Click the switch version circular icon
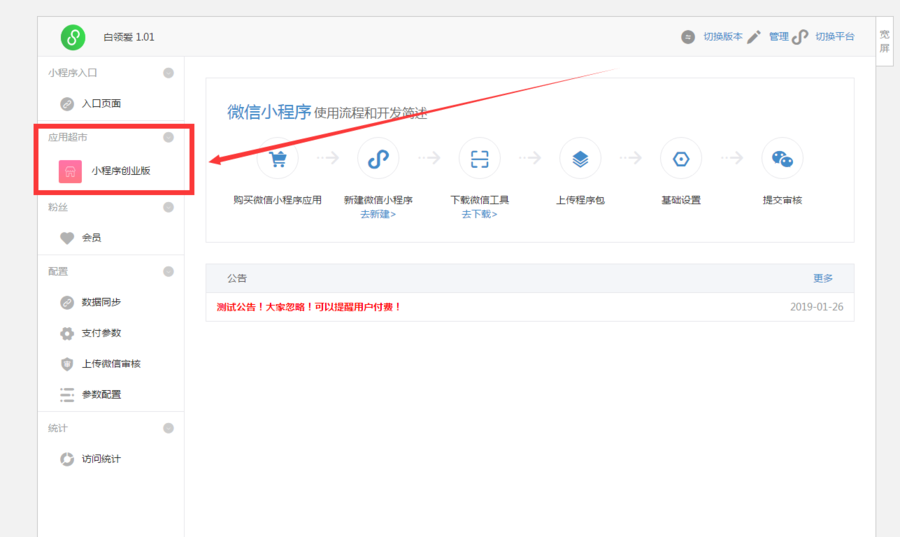The width and height of the screenshot is (900, 537). [688, 37]
